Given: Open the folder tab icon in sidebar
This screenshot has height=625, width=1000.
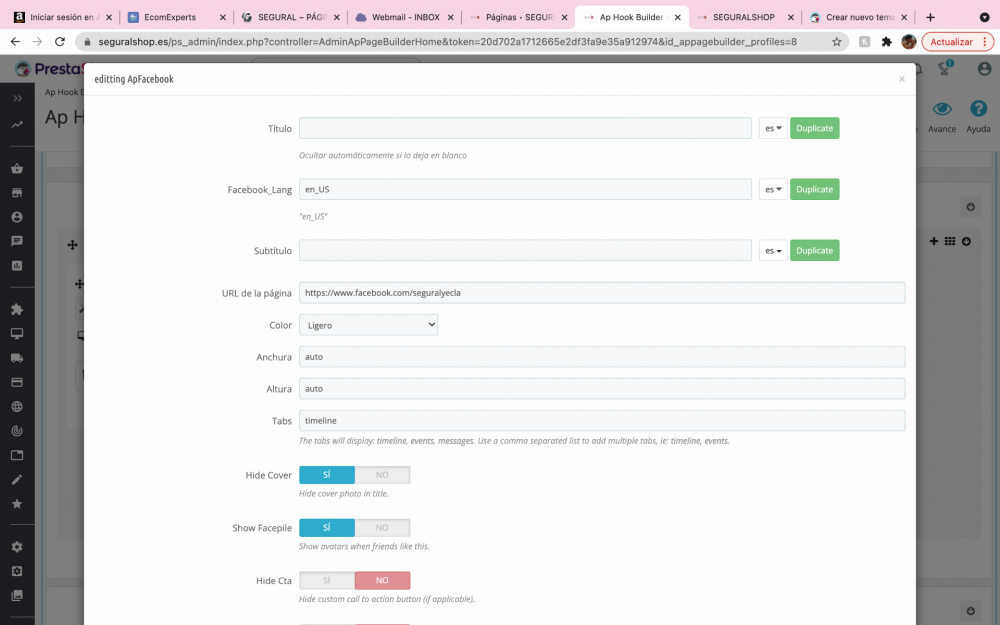Looking at the screenshot, I should [17, 455].
